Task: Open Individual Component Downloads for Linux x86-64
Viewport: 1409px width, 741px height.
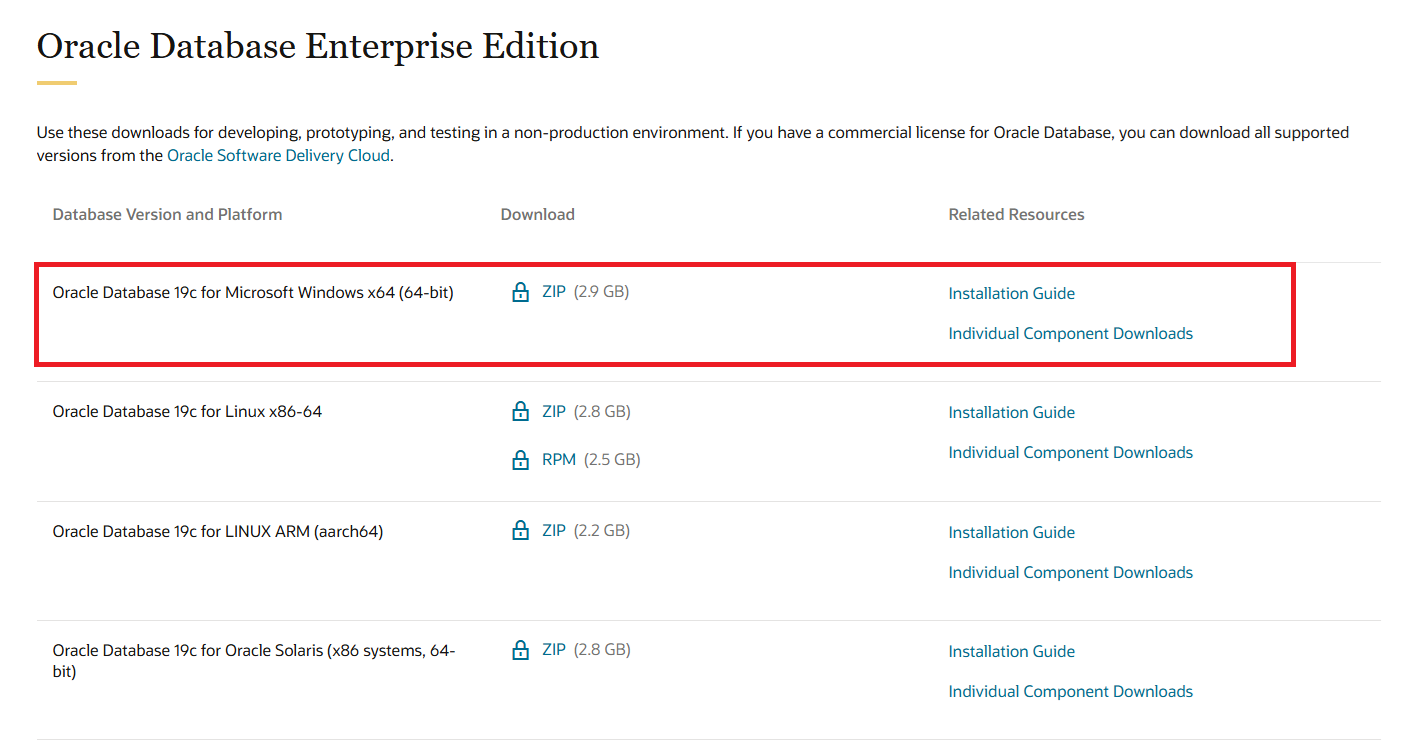Action: [x=1071, y=452]
